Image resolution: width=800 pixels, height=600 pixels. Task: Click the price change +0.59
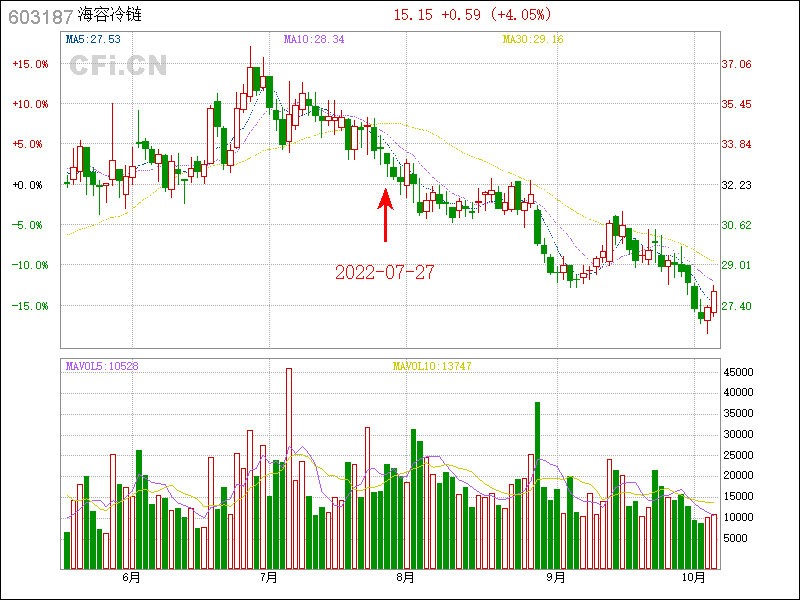click(x=461, y=15)
